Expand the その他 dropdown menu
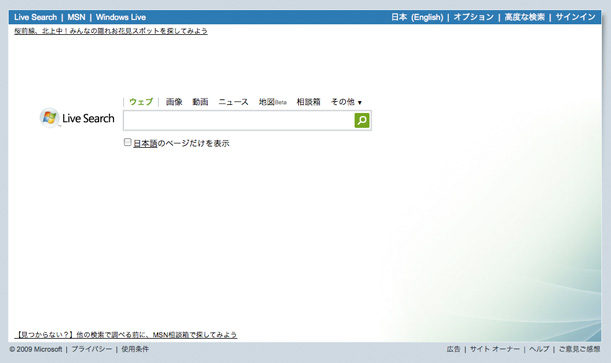 coord(346,102)
